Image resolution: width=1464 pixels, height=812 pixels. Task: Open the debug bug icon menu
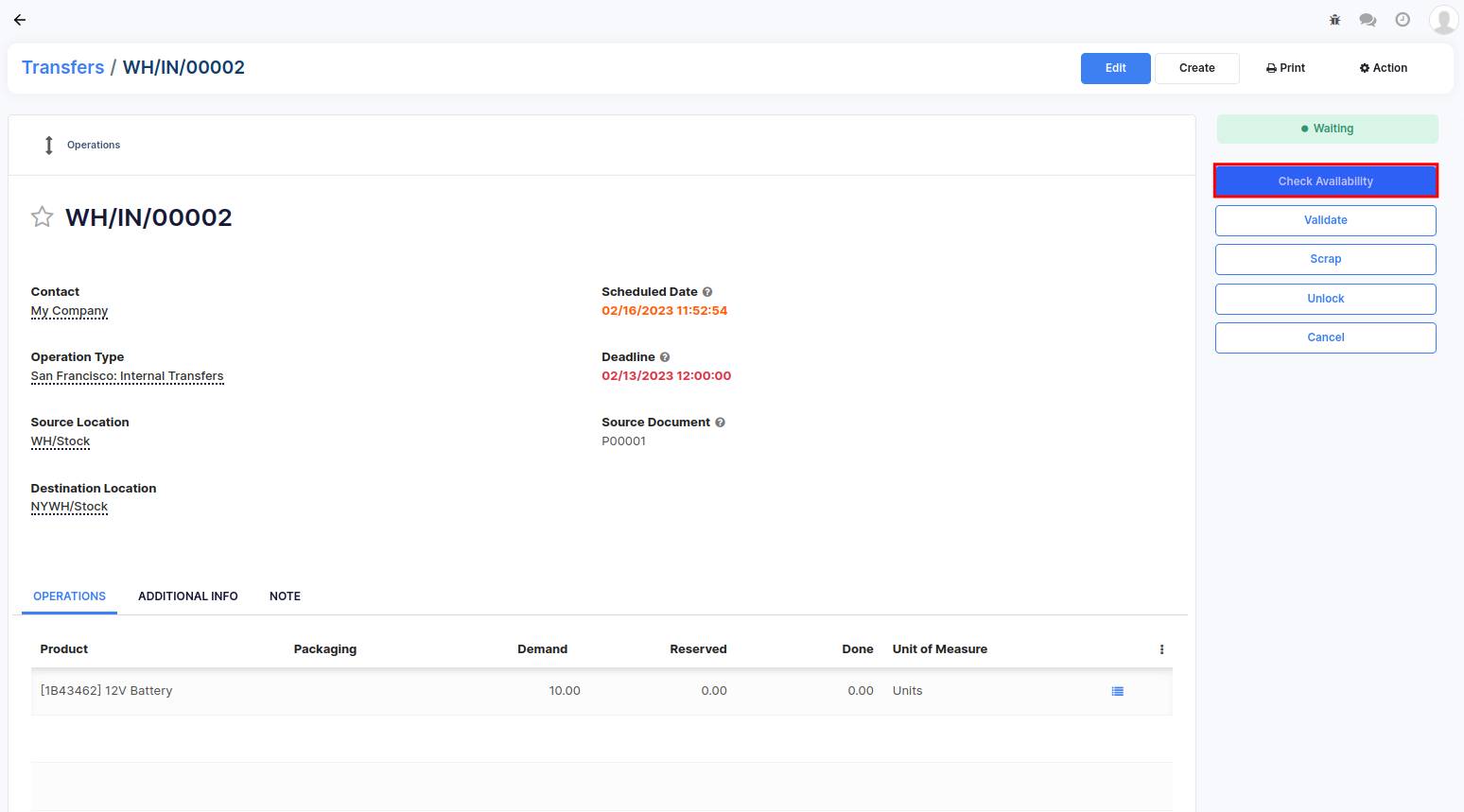tap(1334, 20)
